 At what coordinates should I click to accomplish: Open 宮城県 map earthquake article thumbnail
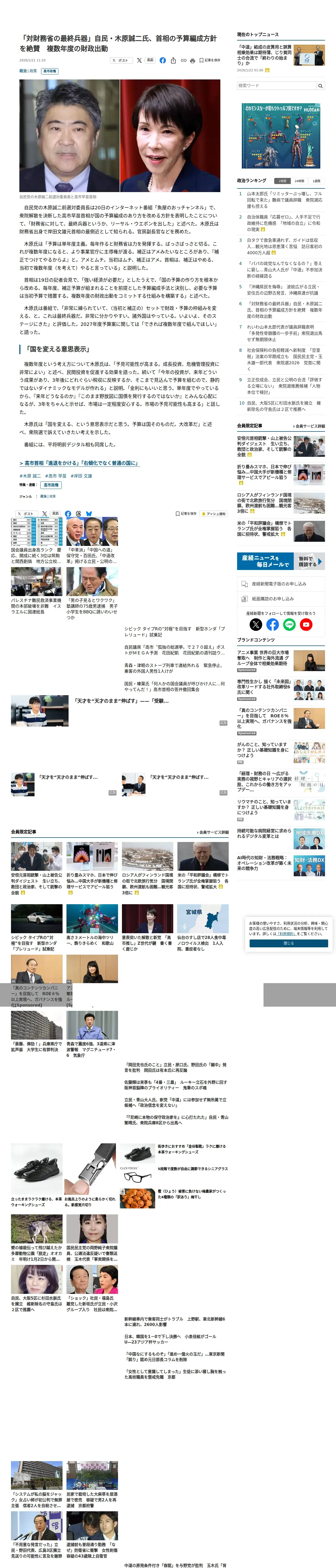pos(203,919)
